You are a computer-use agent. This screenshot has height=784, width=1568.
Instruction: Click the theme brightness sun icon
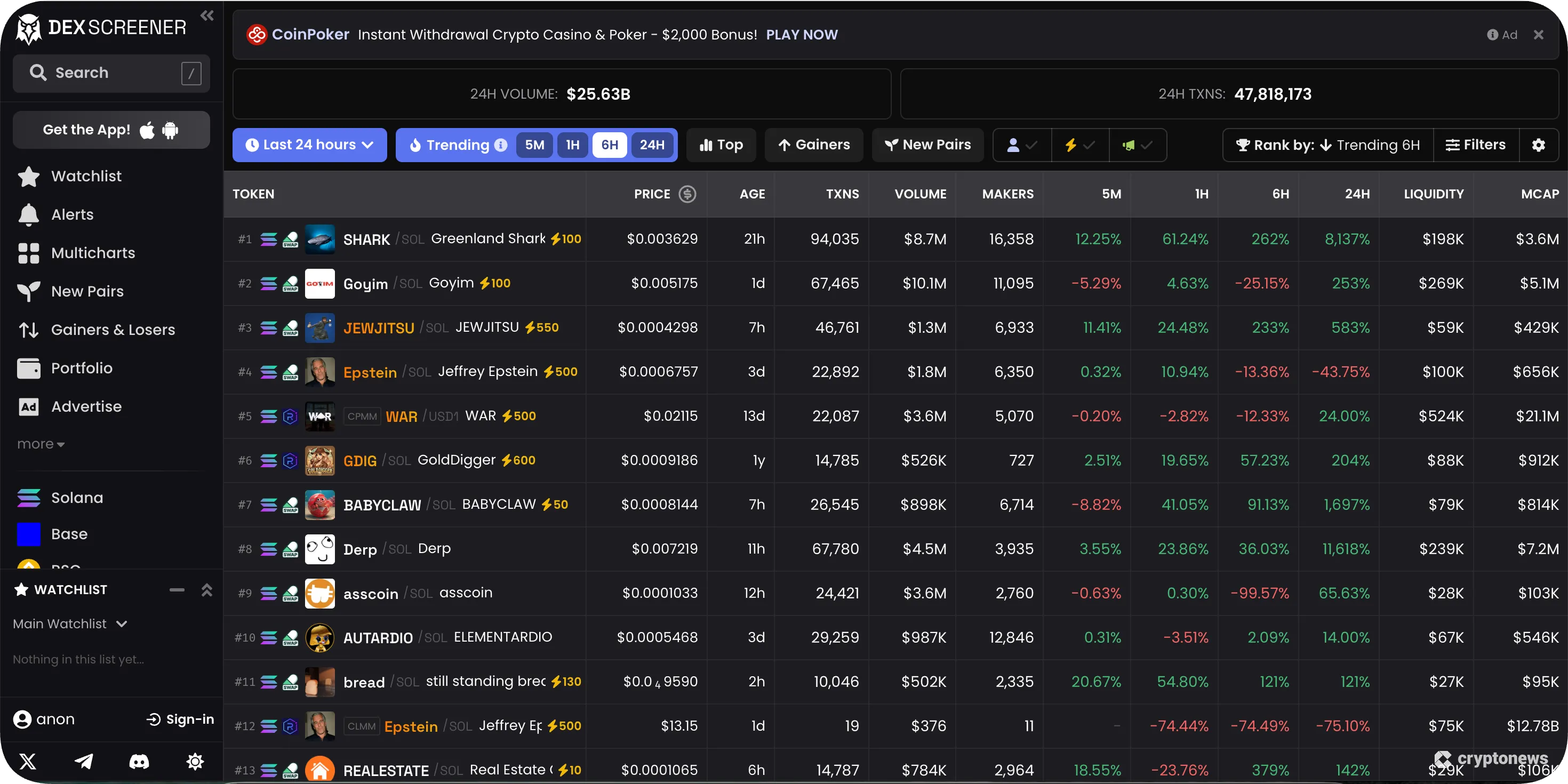coord(195,761)
